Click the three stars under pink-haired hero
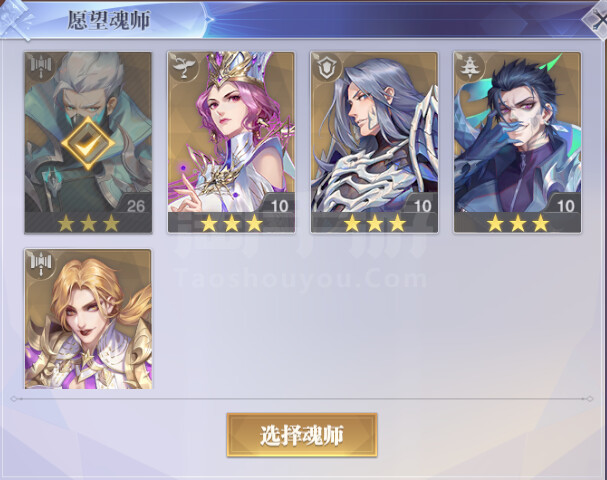 point(231,223)
